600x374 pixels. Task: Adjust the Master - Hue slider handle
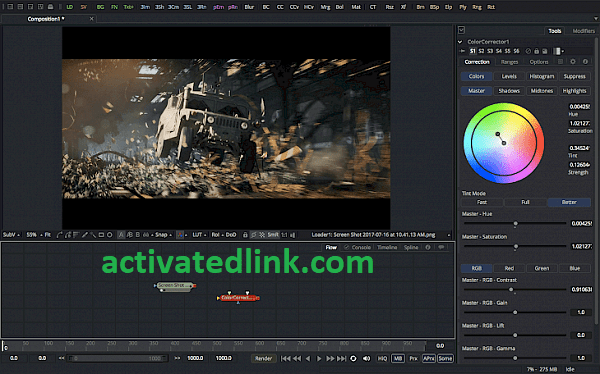pos(516,223)
